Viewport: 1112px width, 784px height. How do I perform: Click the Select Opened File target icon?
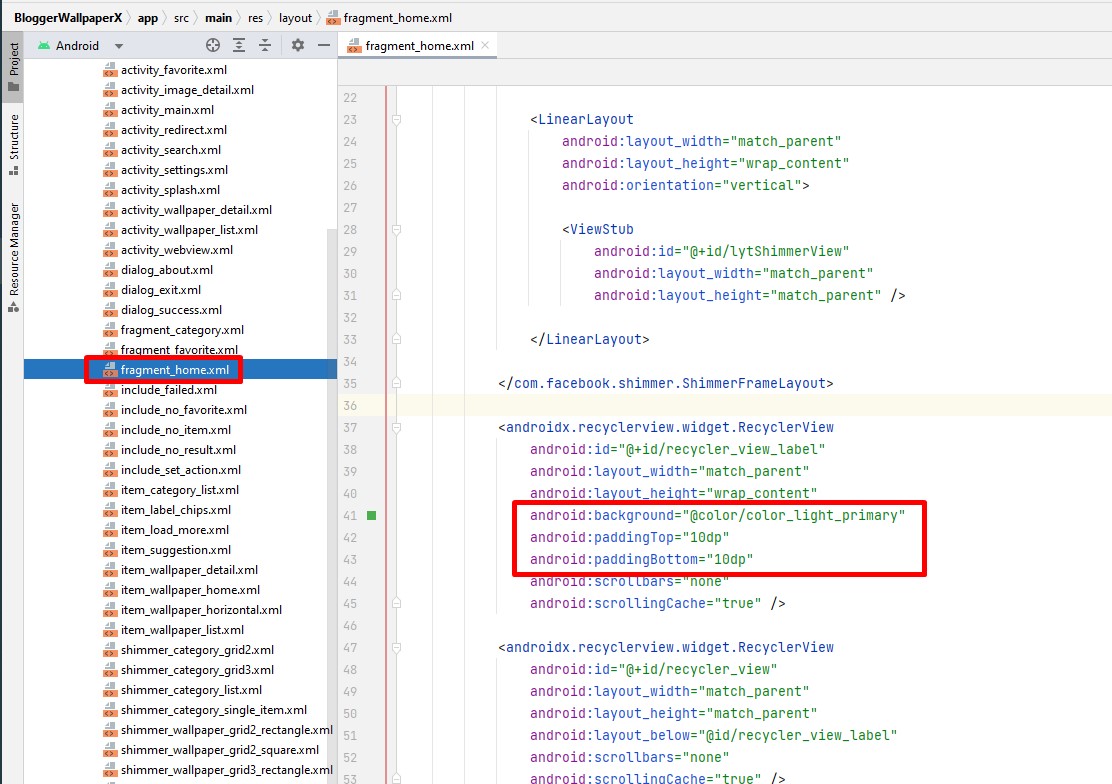(213, 45)
